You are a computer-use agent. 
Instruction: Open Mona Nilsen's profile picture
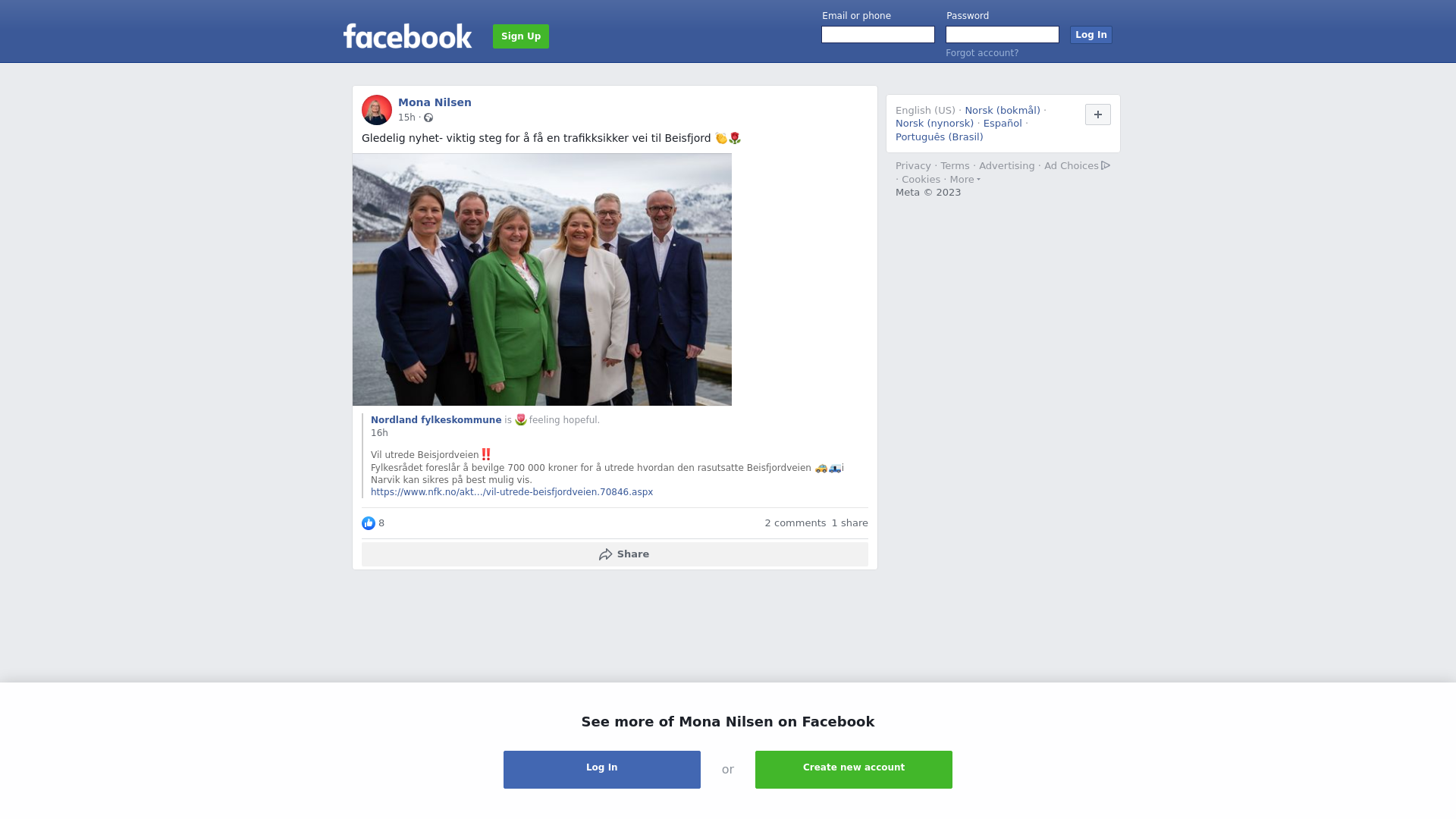click(x=377, y=110)
